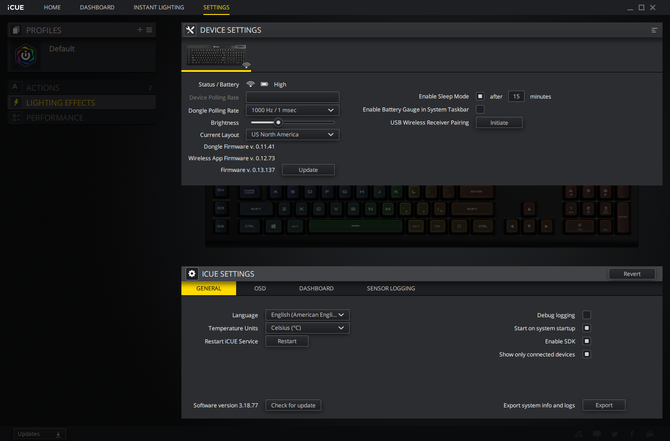Viewport: 670px width, 441px height.
Task: Open the Device Settings panel menu icon
Action: [654, 30]
